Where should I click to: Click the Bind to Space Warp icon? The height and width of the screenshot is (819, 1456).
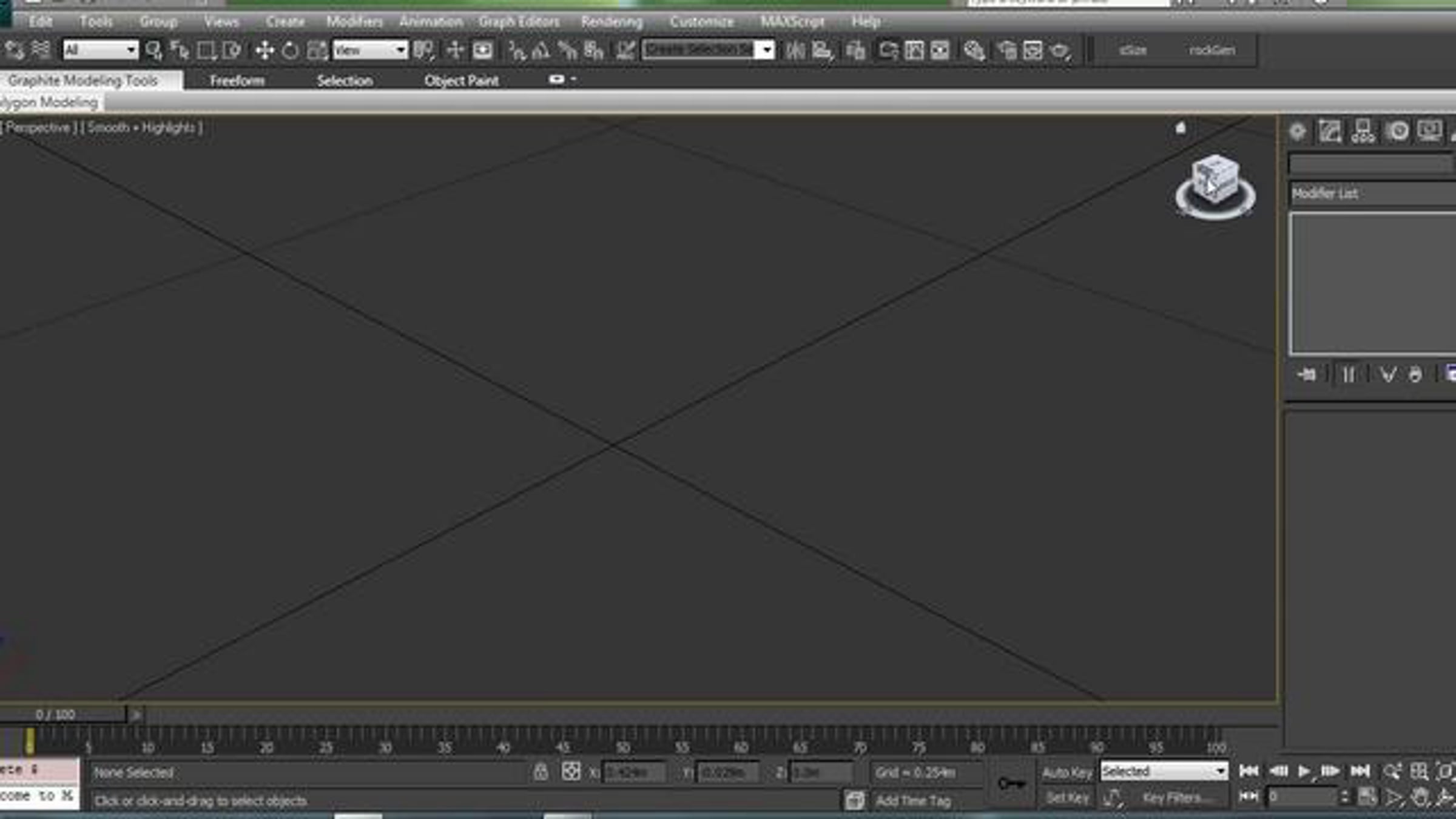click(x=41, y=49)
